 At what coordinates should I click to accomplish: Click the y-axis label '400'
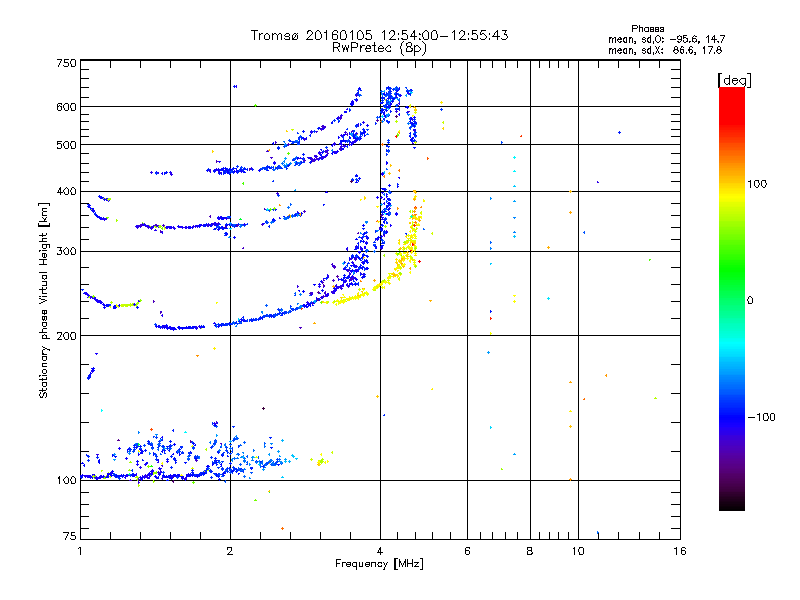tap(66, 192)
